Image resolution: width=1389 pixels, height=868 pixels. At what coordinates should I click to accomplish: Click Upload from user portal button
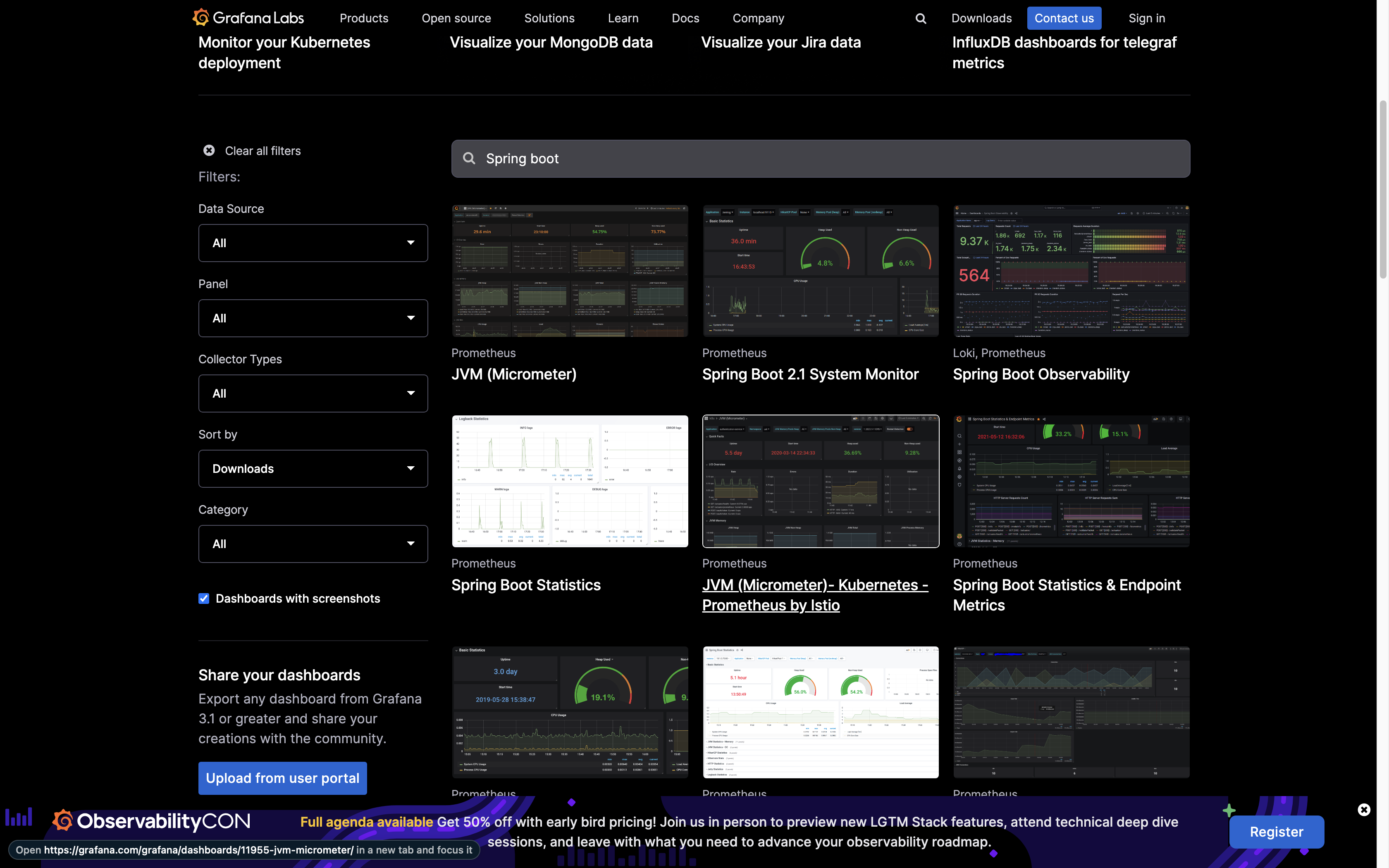pyautogui.click(x=282, y=778)
